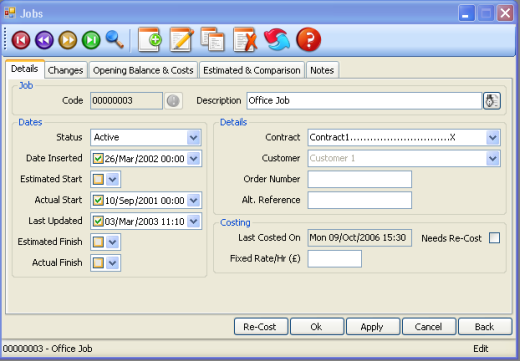
Task: Go to the first record with red button
Action: click(x=21, y=40)
